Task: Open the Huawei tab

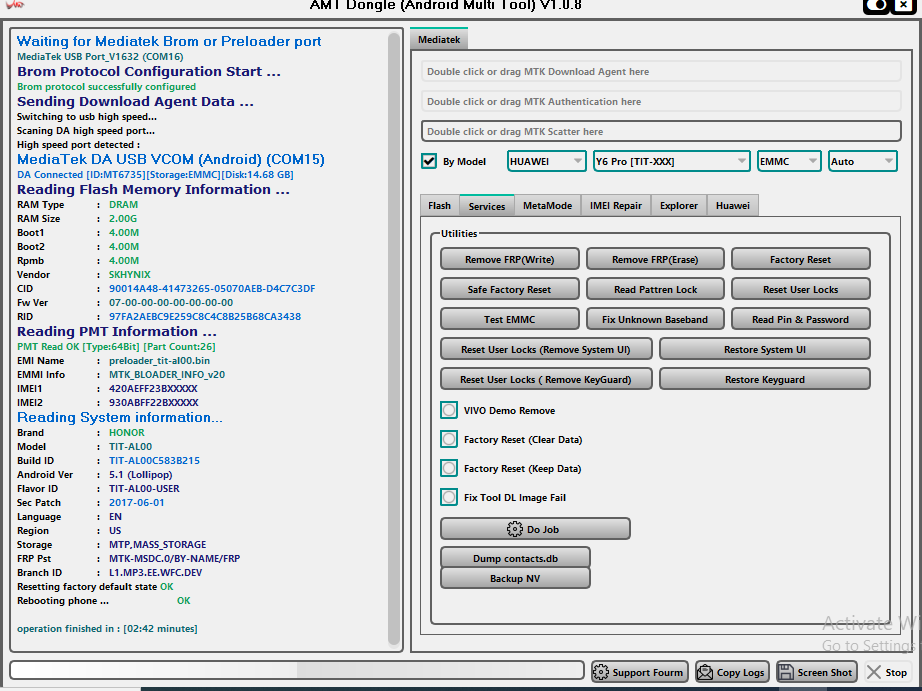Action: (x=733, y=206)
